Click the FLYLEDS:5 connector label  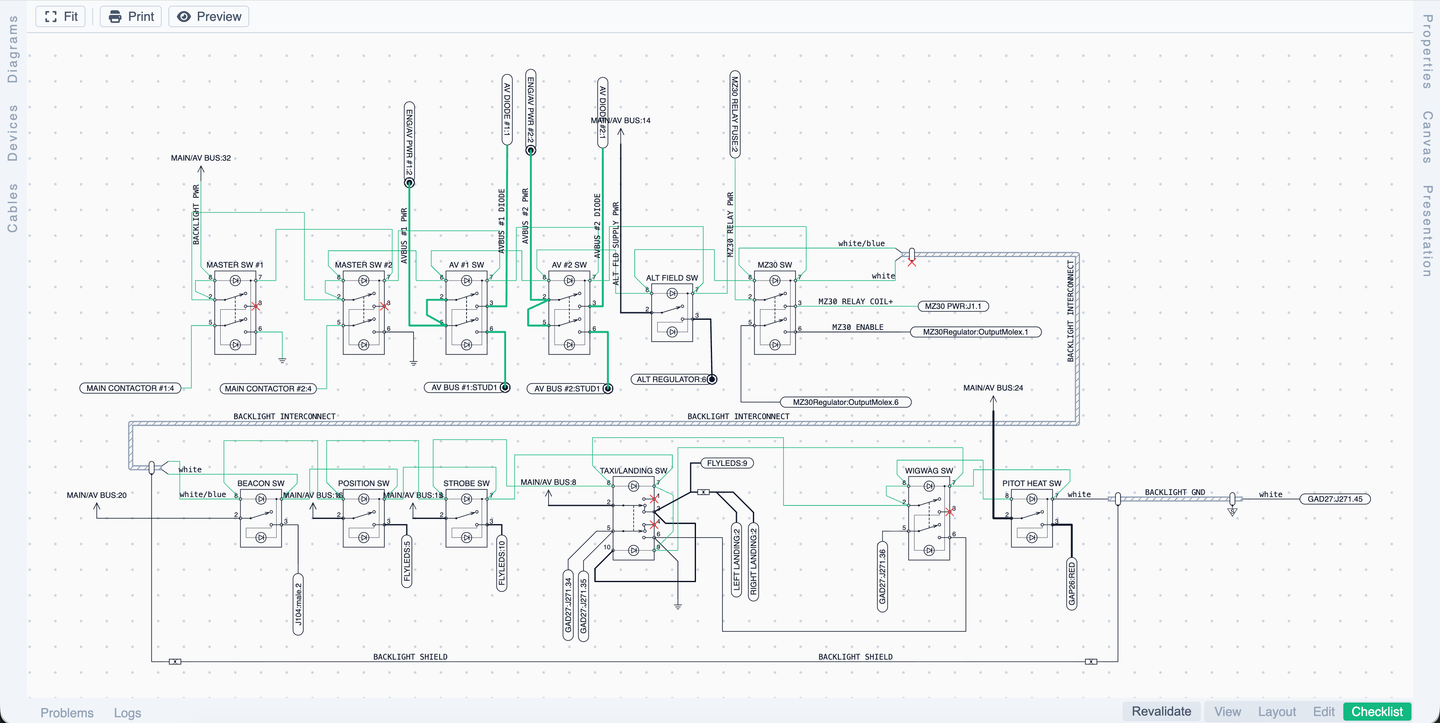point(407,561)
